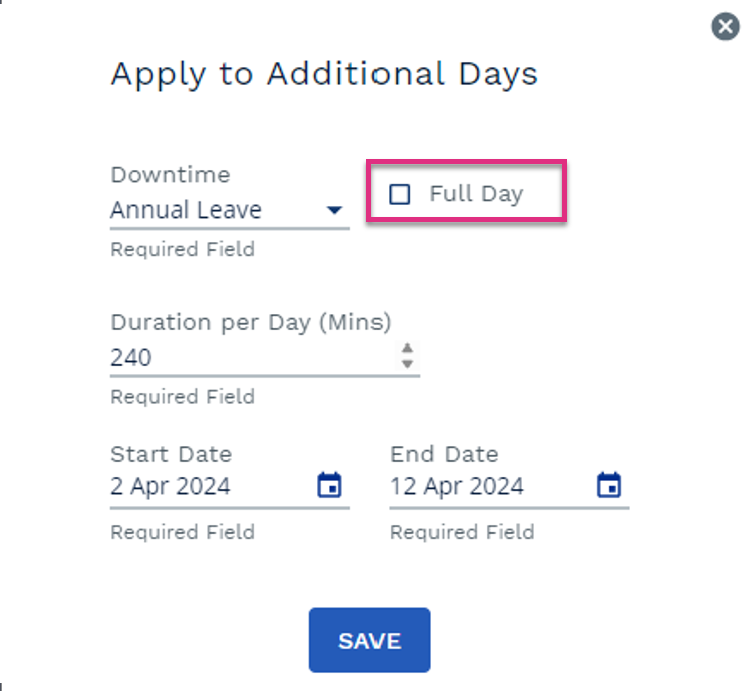
Task: Select the 2 Apr 2024 start date field
Action: pyautogui.click(x=230, y=487)
